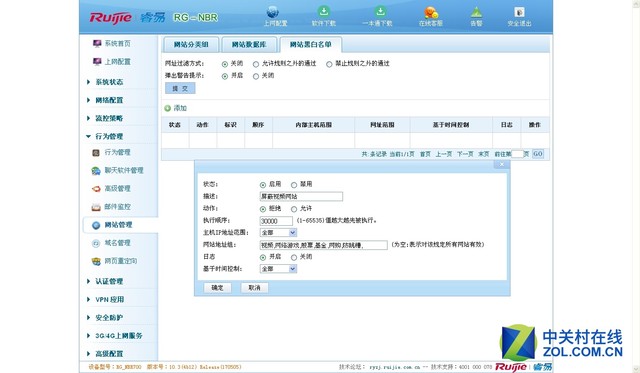Open the 基于时间控制 dropdown in dialog
640x373 pixels.
[x=278, y=269]
